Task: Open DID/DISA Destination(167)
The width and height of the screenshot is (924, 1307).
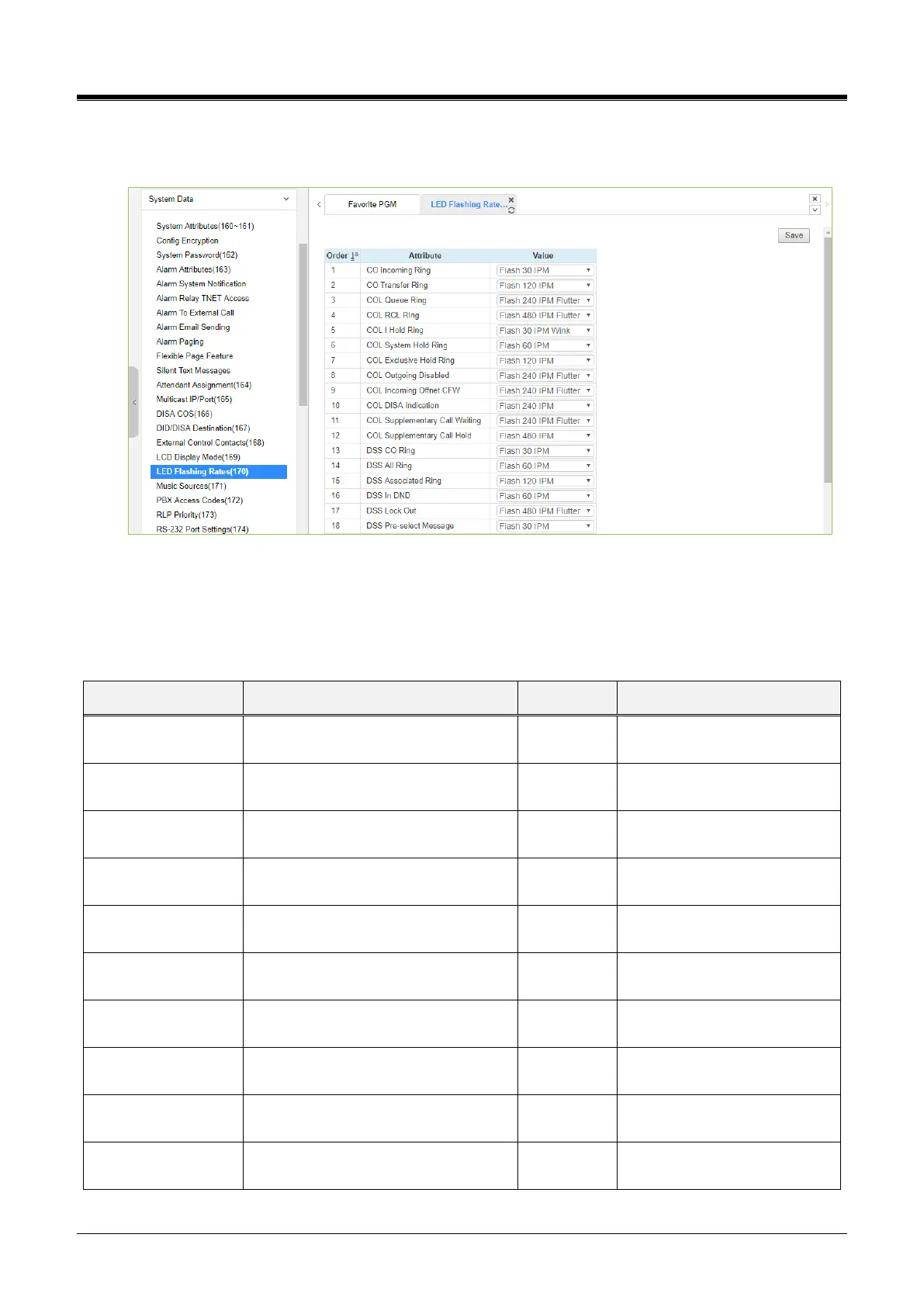Action: coord(203,428)
